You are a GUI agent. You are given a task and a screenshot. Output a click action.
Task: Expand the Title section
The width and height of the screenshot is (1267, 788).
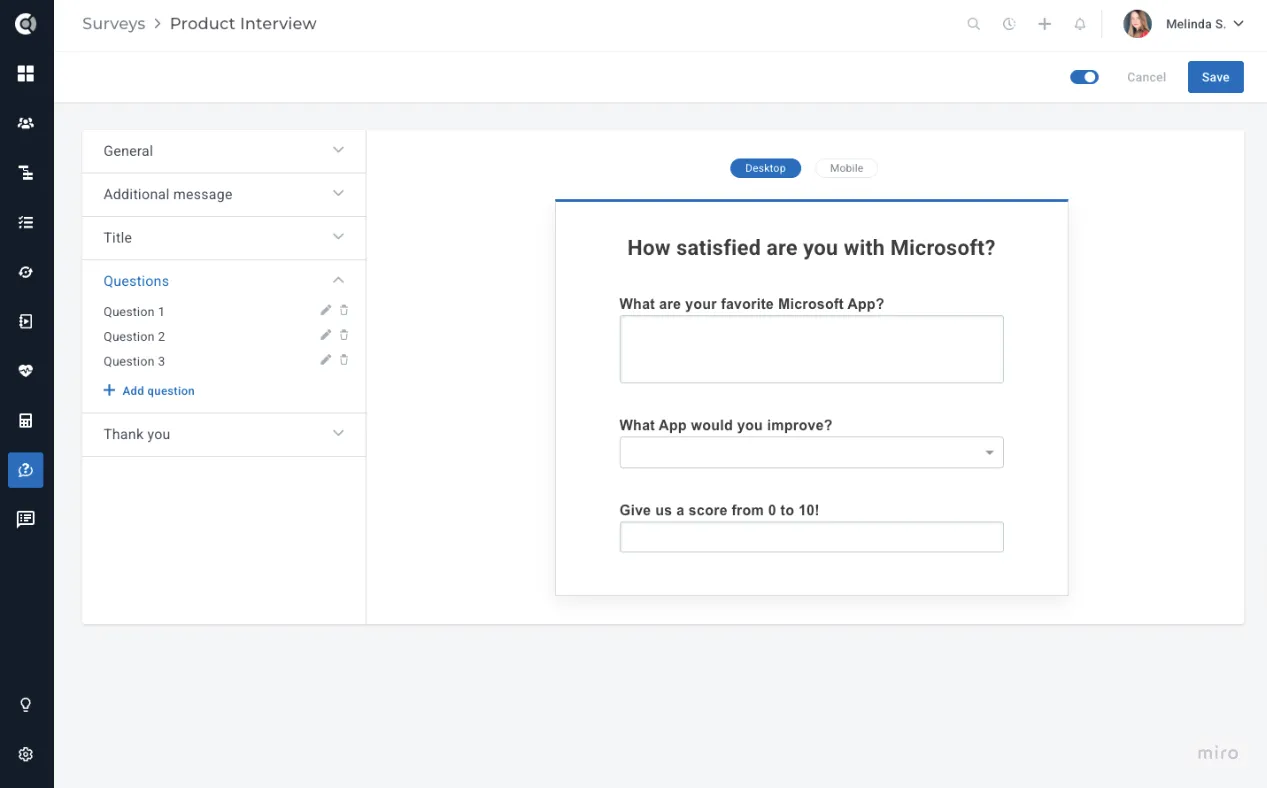pos(224,238)
